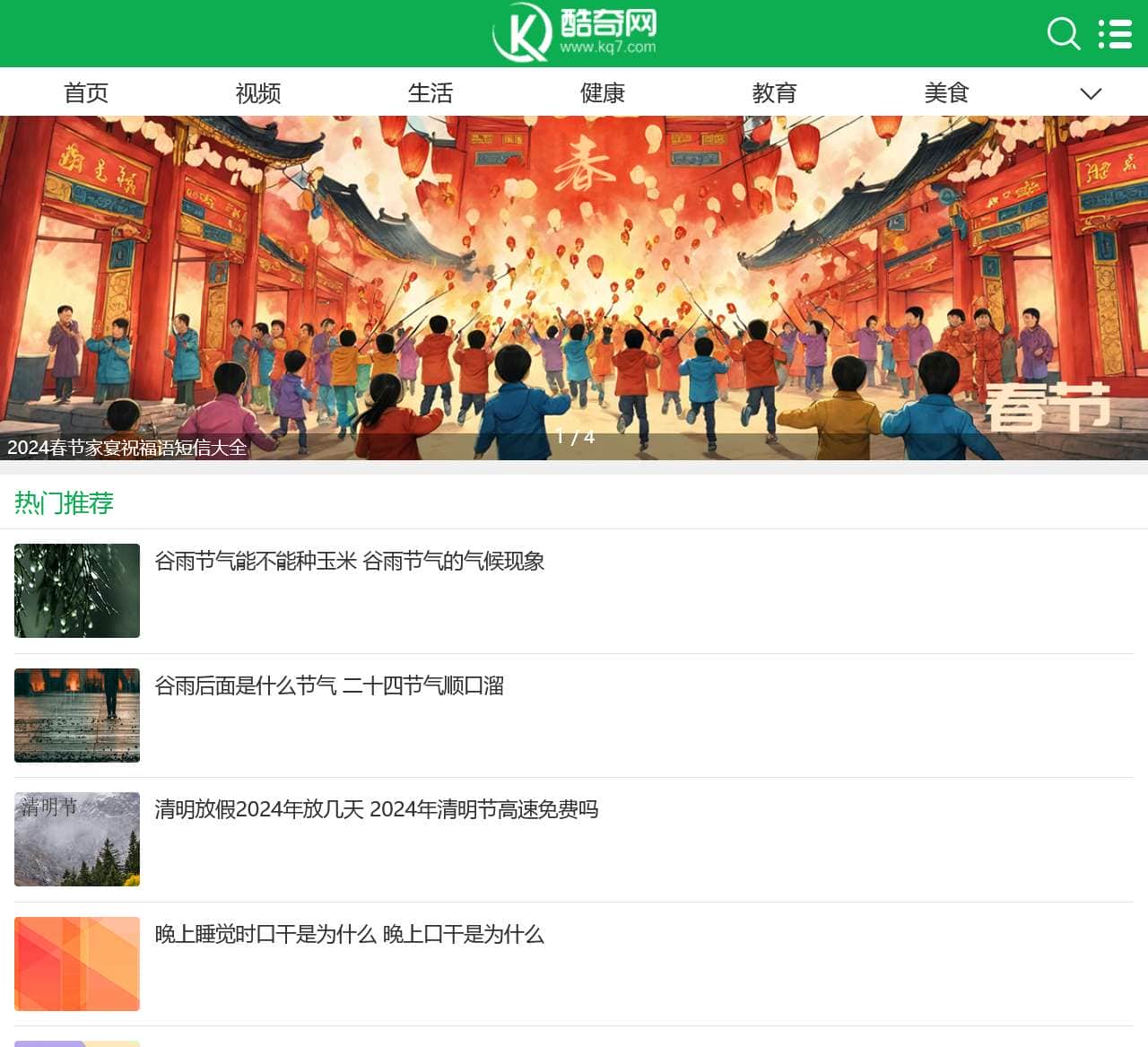The height and width of the screenshot is (1047, 1148).
Task: Read article 谷雨节气能不能种玉米 谷雨节气的气候现象
Action: 350,562
